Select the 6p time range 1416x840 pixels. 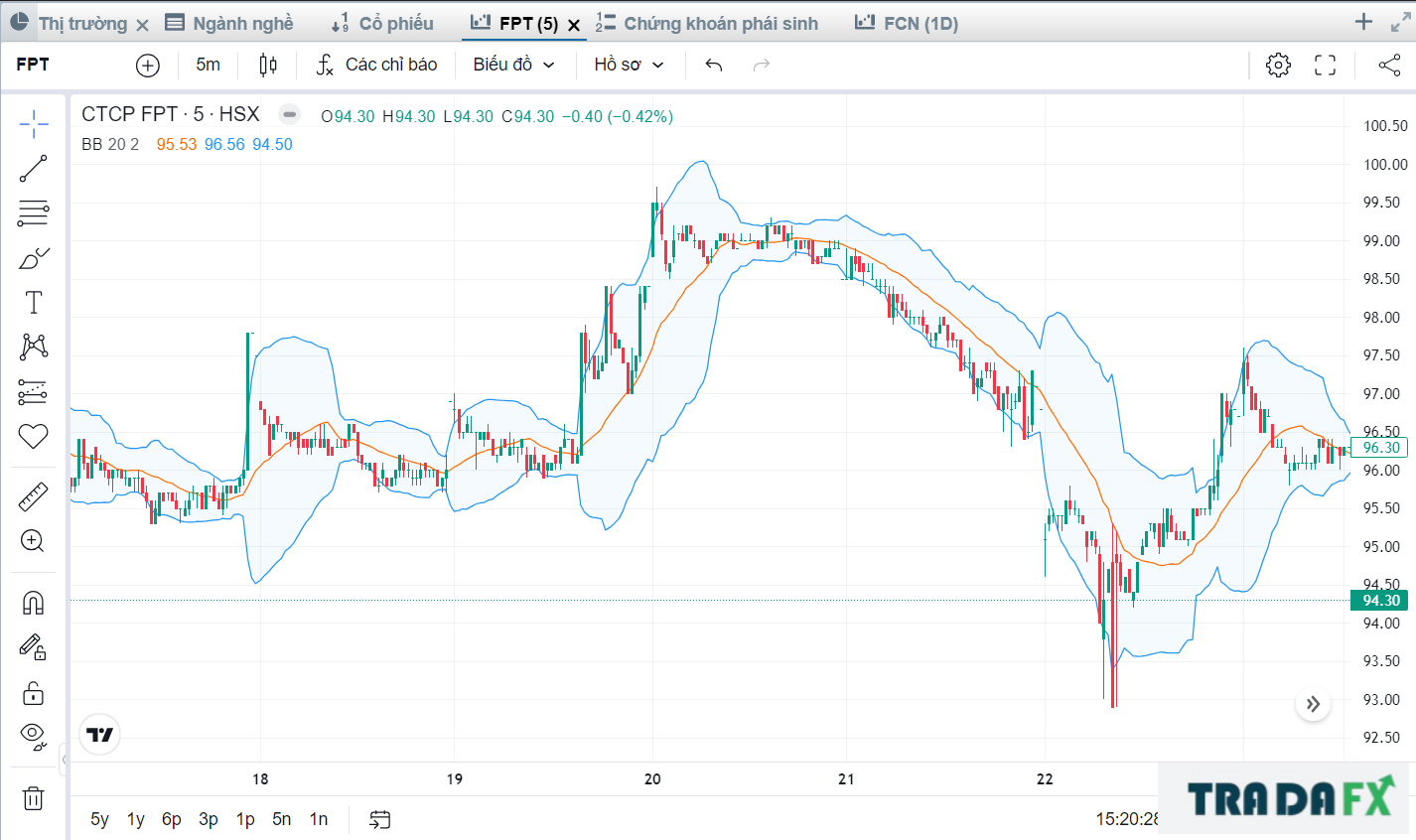click(x=172, y=819)
